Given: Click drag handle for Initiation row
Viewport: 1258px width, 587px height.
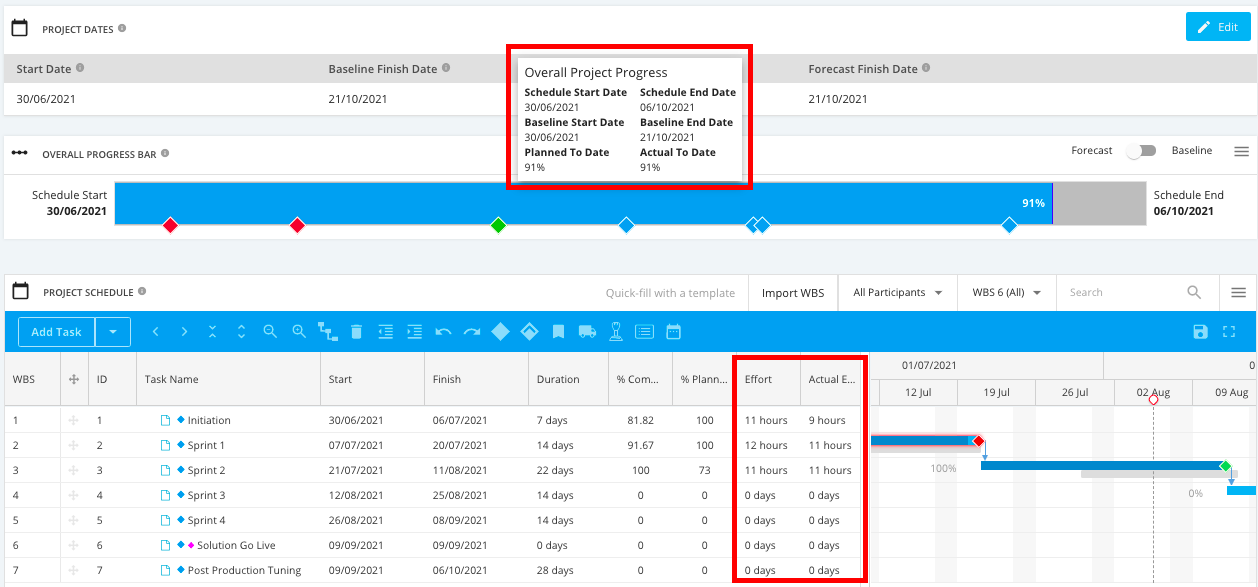Looking at the screenshot, I should (73, 420).
